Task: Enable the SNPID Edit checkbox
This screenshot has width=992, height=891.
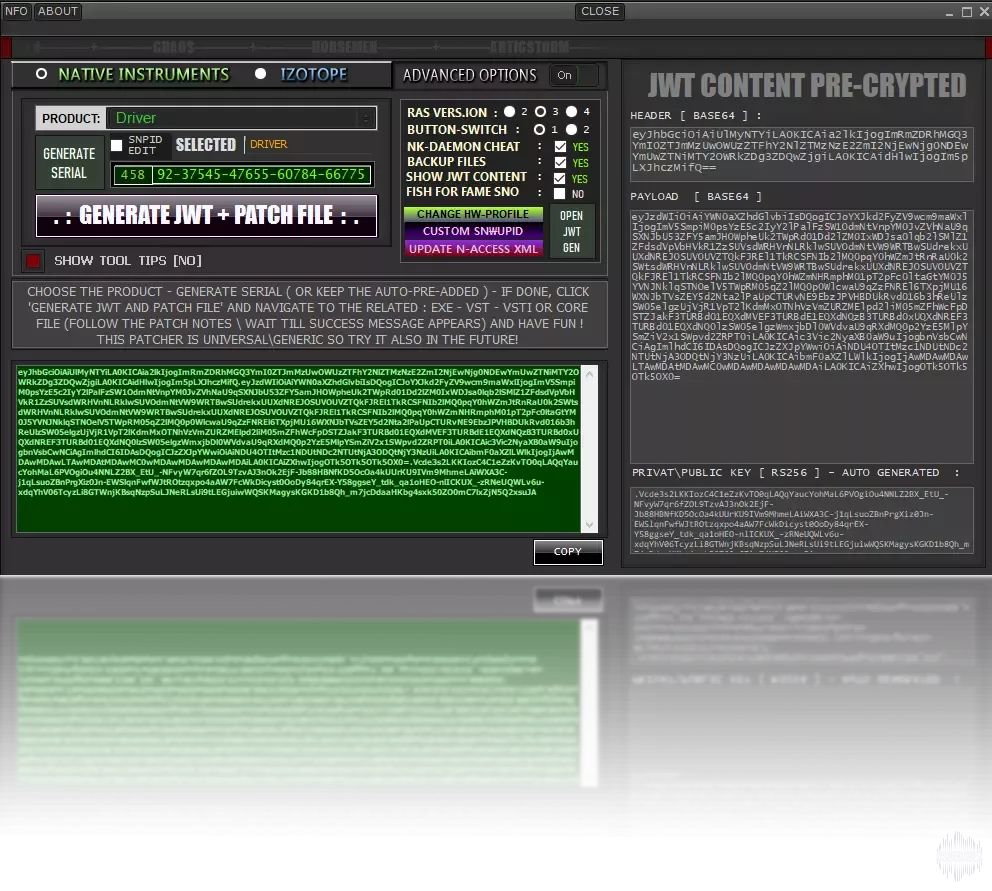Action: click(x=116, y=145)
